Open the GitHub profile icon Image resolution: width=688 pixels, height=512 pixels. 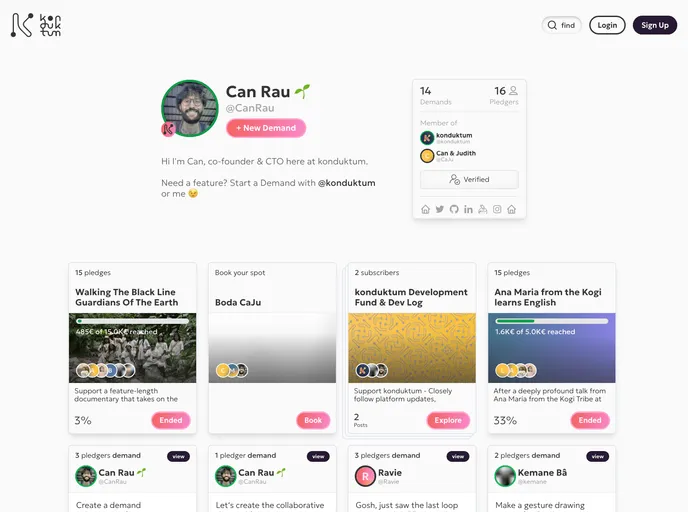coord(454,209)
